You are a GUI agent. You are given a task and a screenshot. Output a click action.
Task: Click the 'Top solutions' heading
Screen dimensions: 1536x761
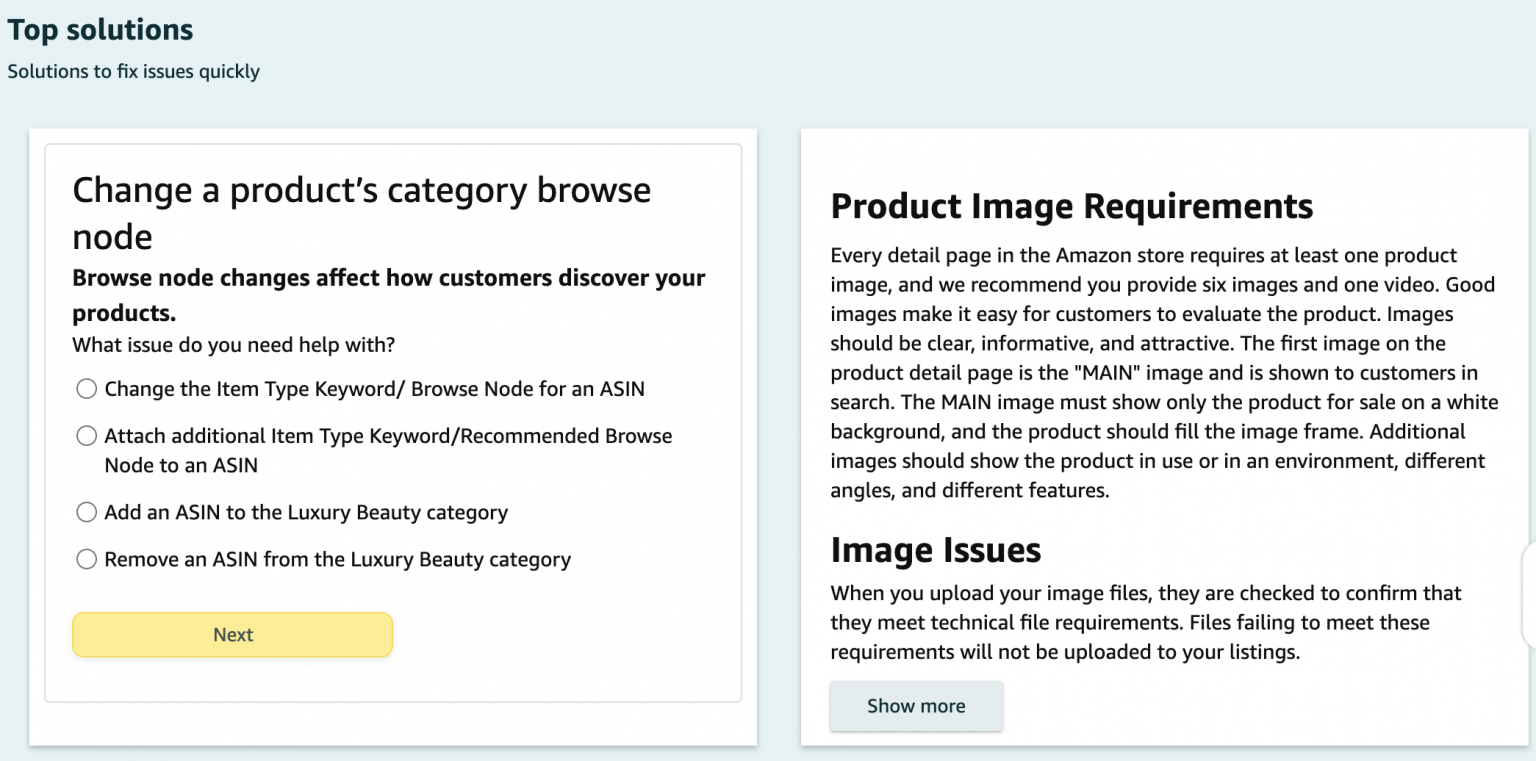click(99, 29)
